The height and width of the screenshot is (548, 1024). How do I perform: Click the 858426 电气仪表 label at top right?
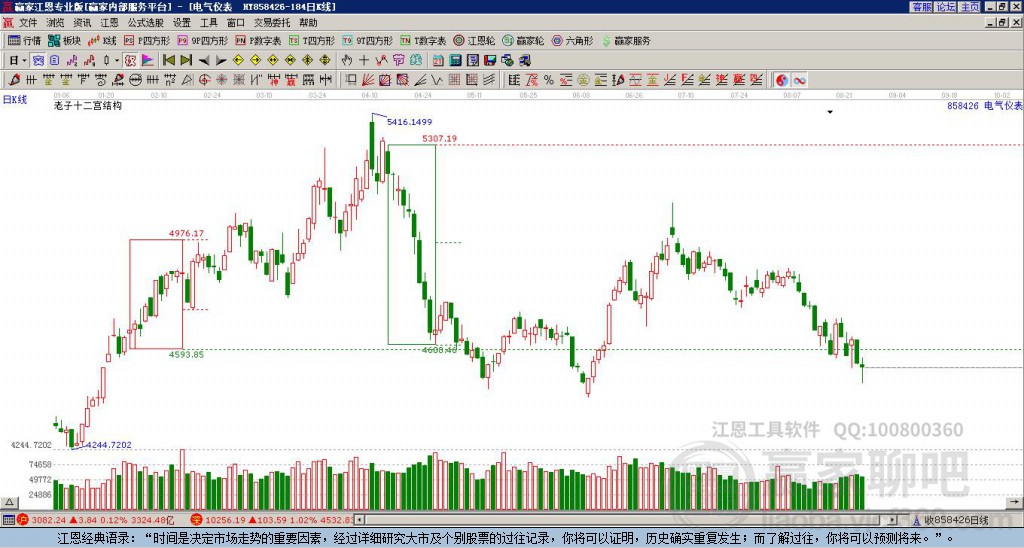click(x=984, y=106)
